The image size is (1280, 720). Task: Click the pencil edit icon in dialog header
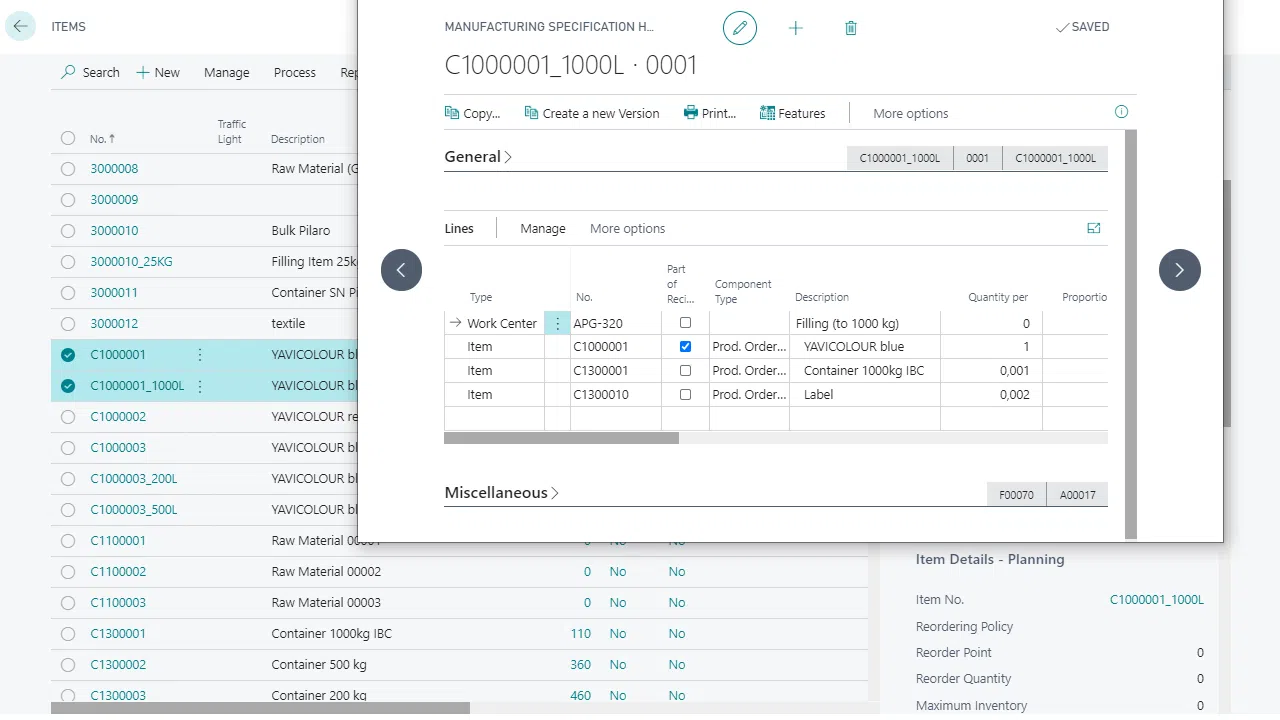pyautogui.click(x=740, y=28)
